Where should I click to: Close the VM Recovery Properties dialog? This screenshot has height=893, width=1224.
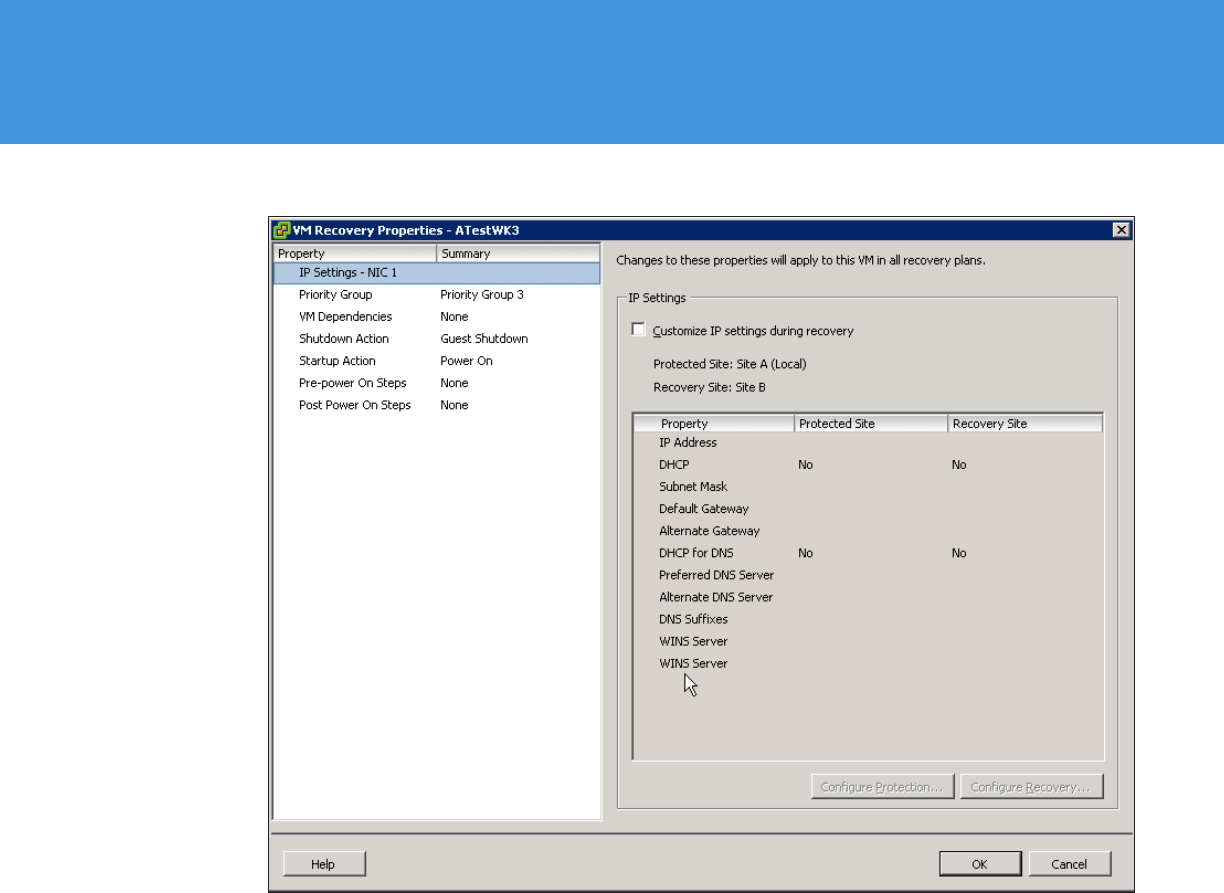point(1121,231)
